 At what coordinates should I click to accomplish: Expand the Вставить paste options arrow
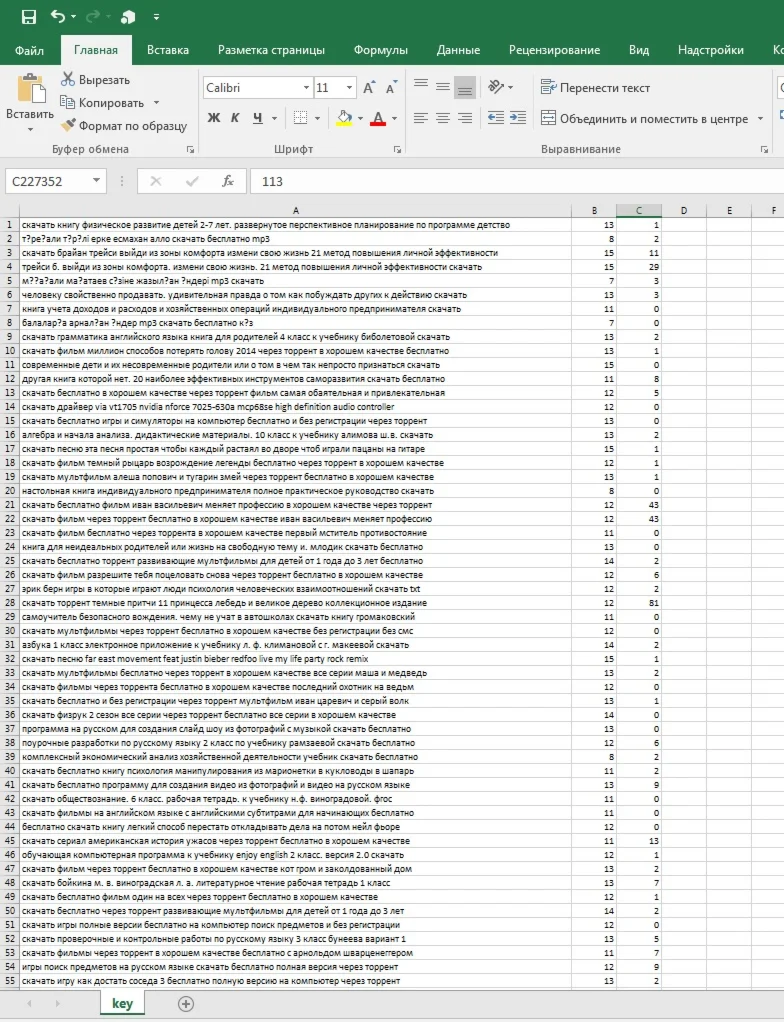point(30,130)
